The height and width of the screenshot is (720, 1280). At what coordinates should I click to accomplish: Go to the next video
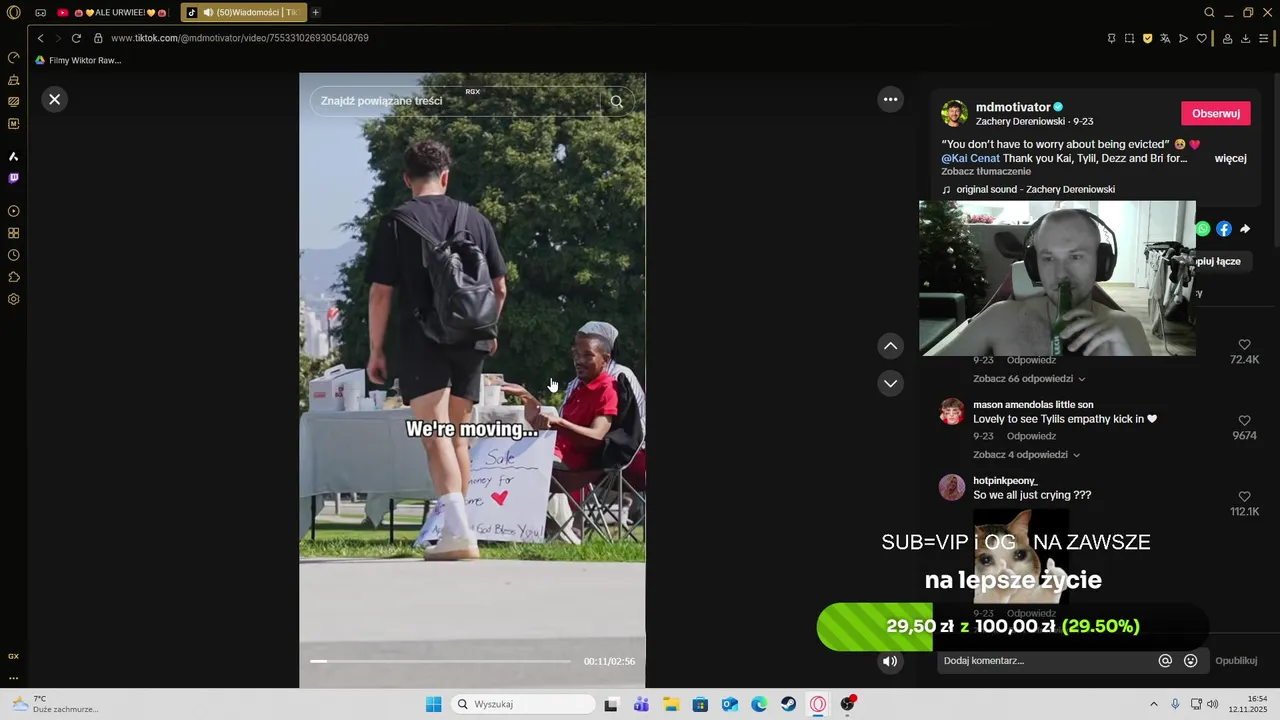(x=890, y=383)
